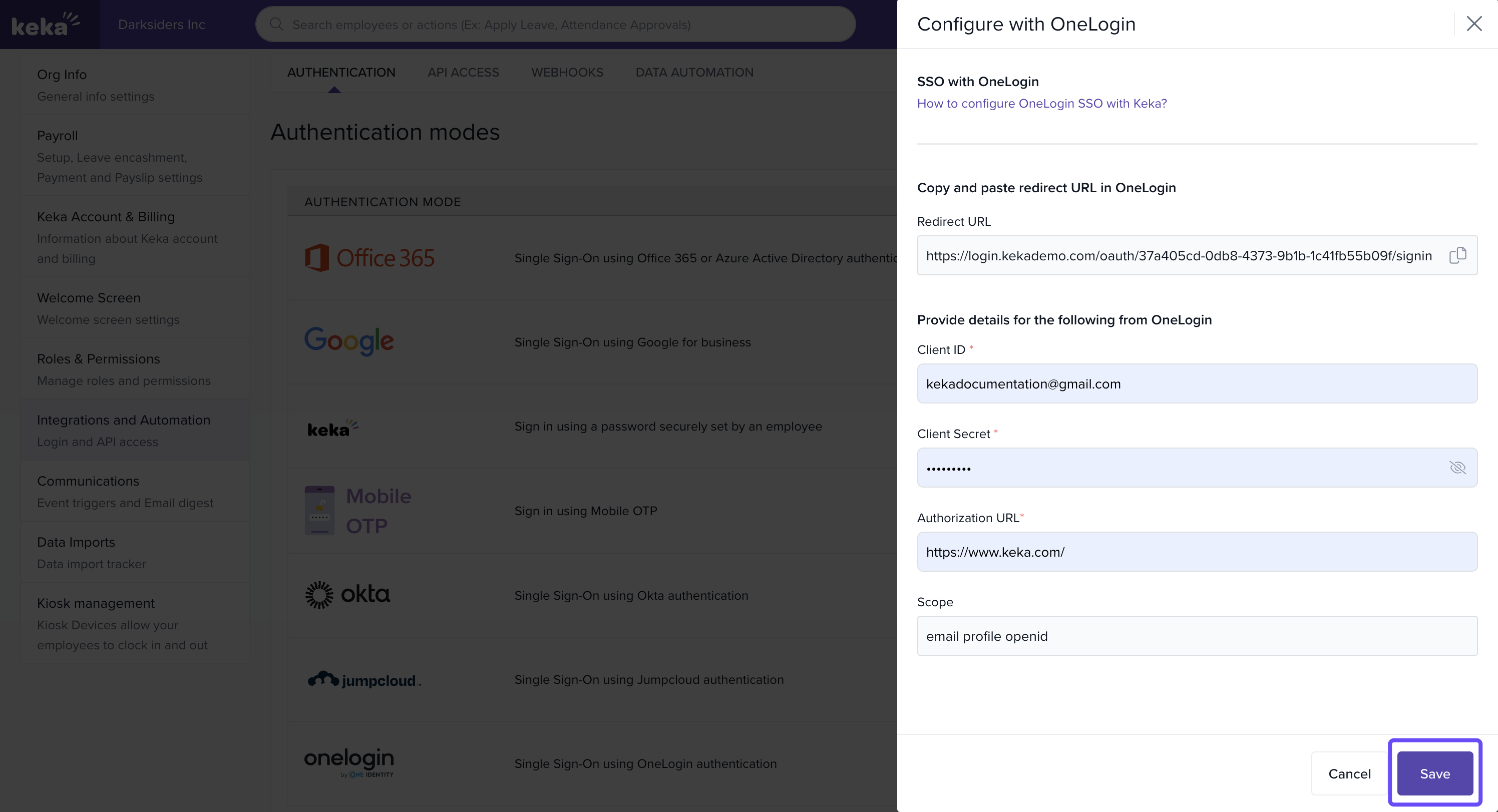Viewport: 1498px width, 812px height.
Task: Click the Keka logo in the header
Action: click(46, 24)
